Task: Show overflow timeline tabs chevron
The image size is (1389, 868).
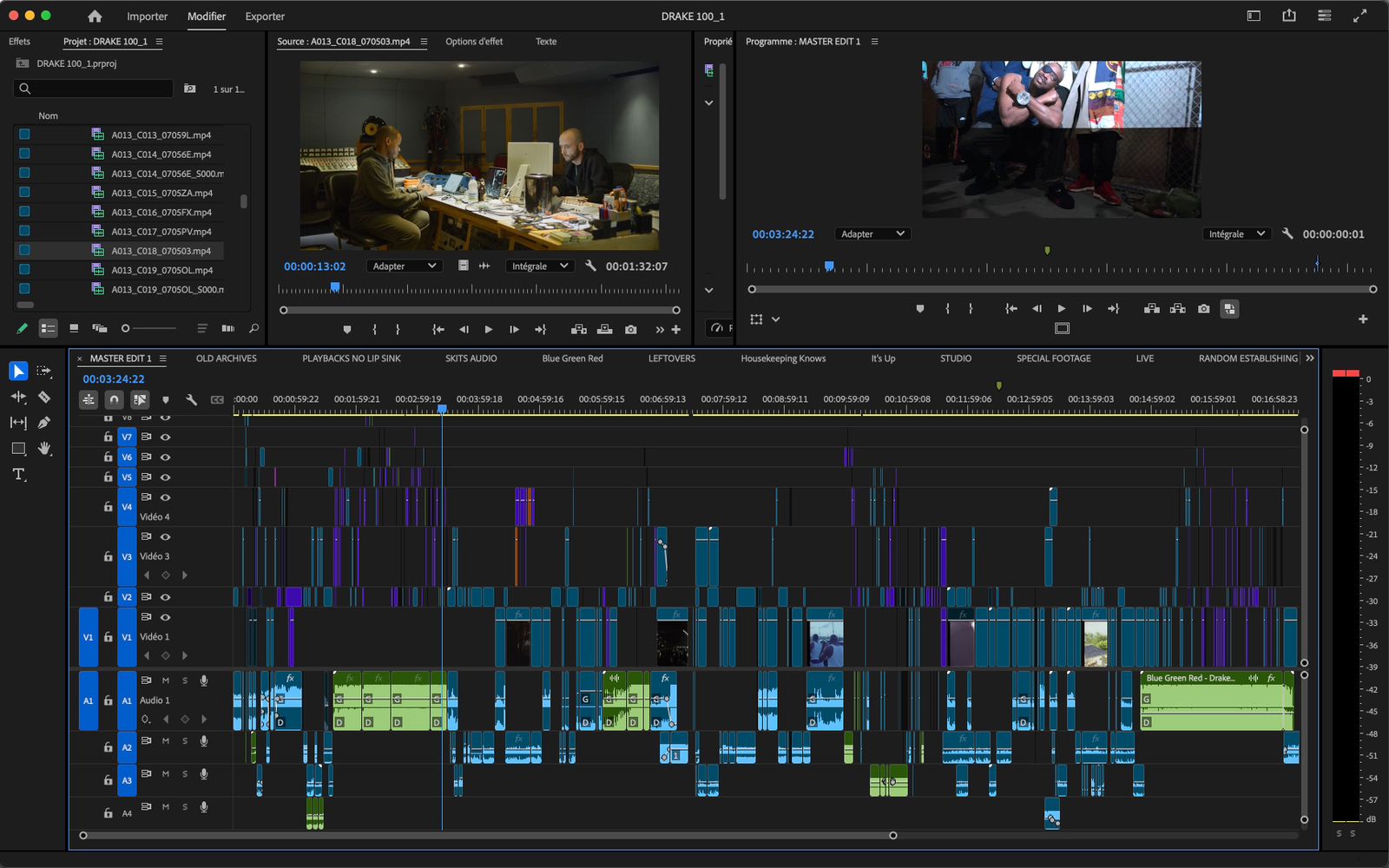Action: pos(1309,358)
